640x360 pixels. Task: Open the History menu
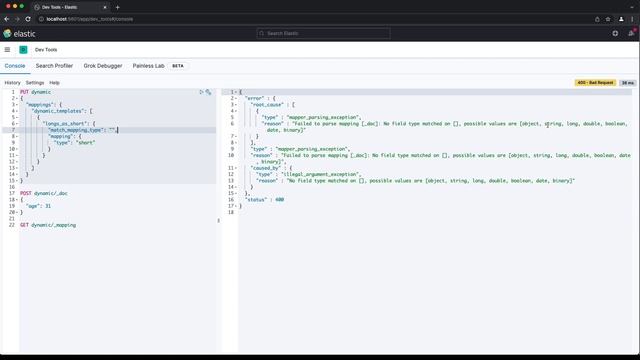[12, 83]
